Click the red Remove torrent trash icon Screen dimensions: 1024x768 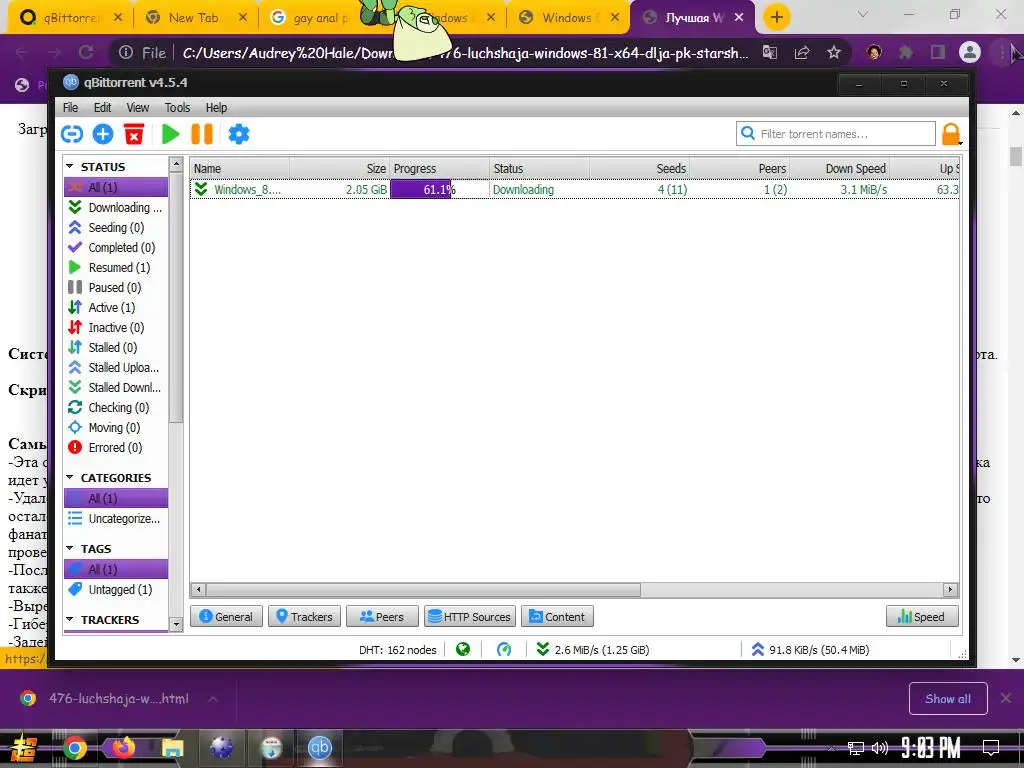(134, 134)
